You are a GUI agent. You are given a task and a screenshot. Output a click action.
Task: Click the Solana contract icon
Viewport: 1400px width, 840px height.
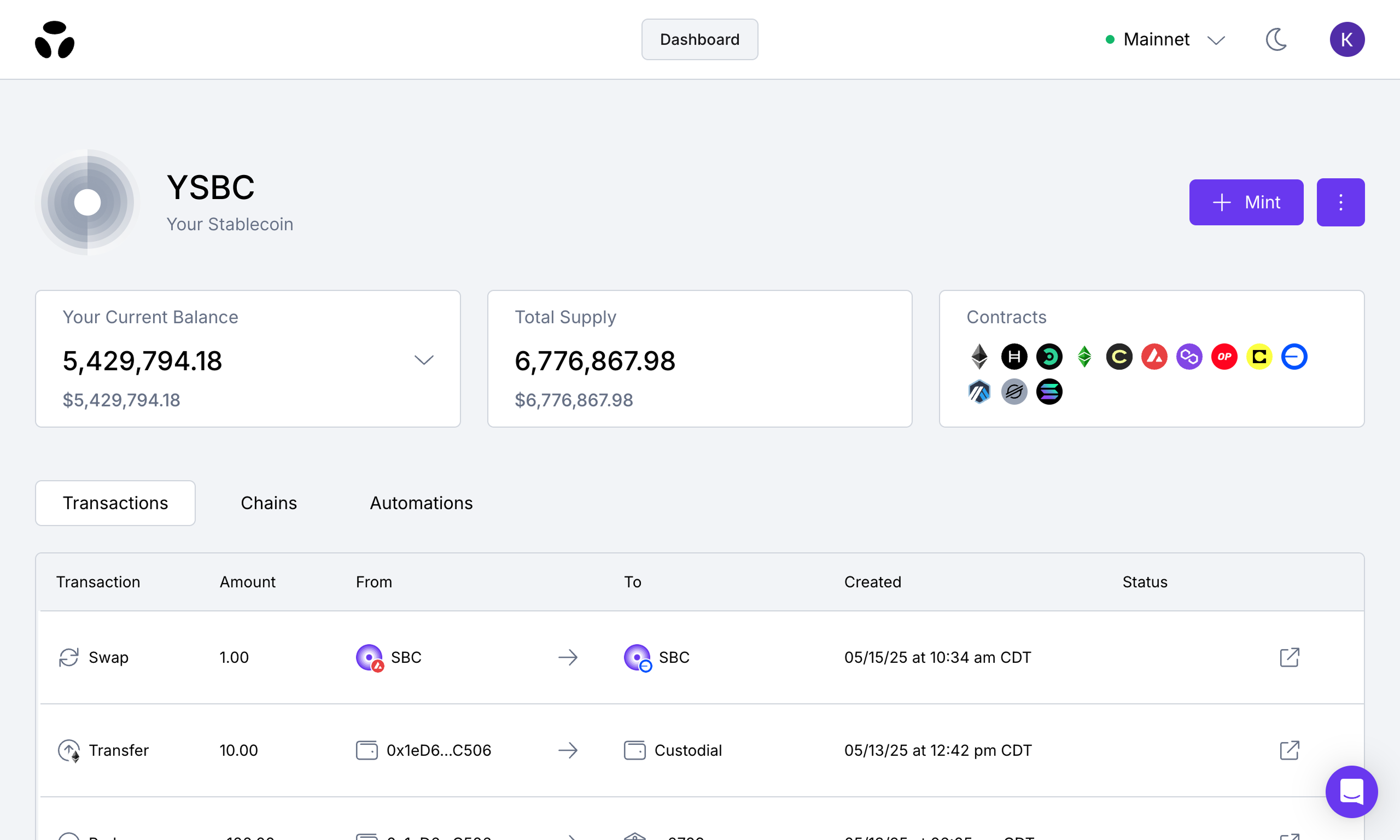1048,391
